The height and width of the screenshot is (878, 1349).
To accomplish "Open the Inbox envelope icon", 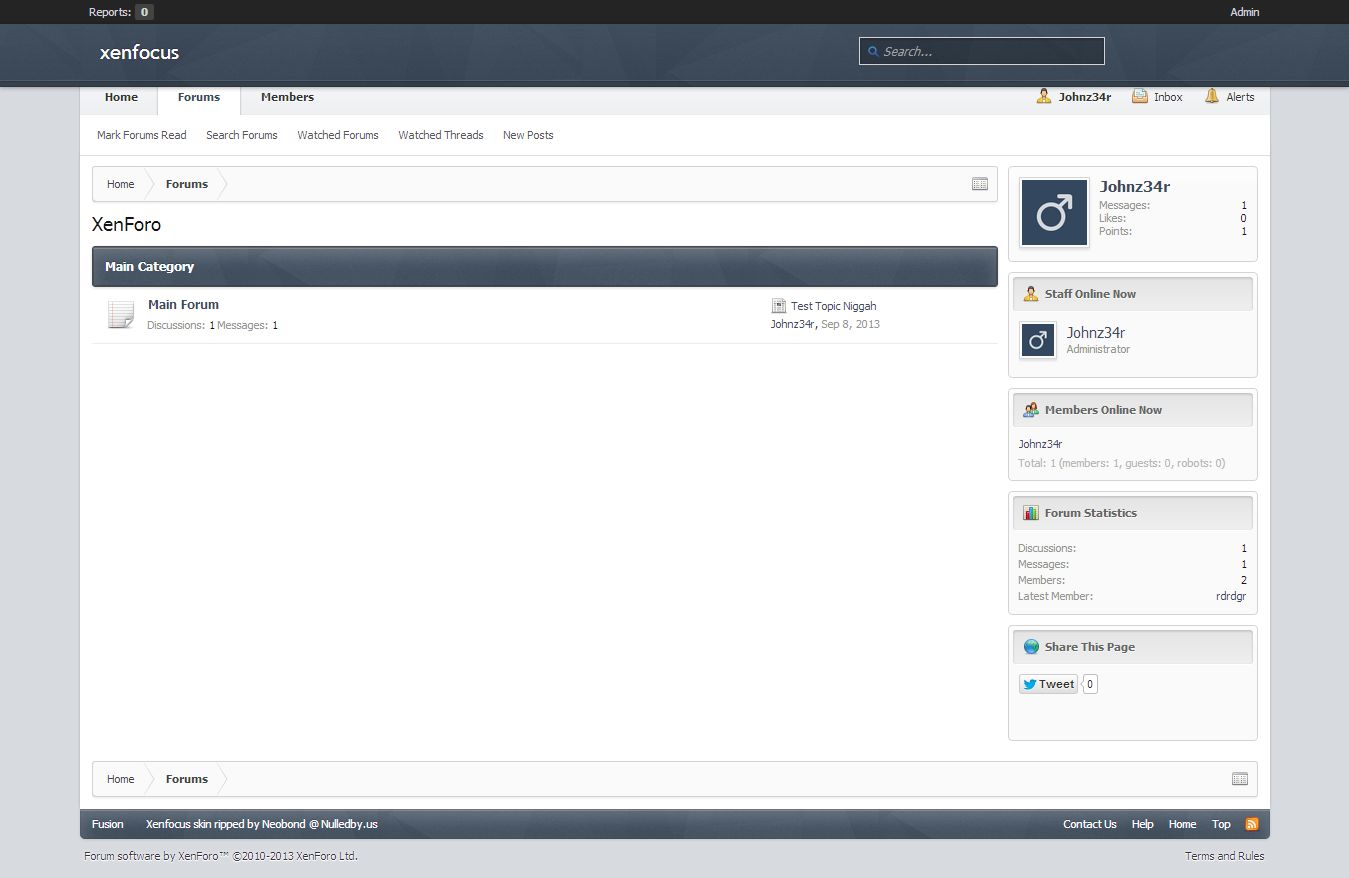I will [1140, 97].
